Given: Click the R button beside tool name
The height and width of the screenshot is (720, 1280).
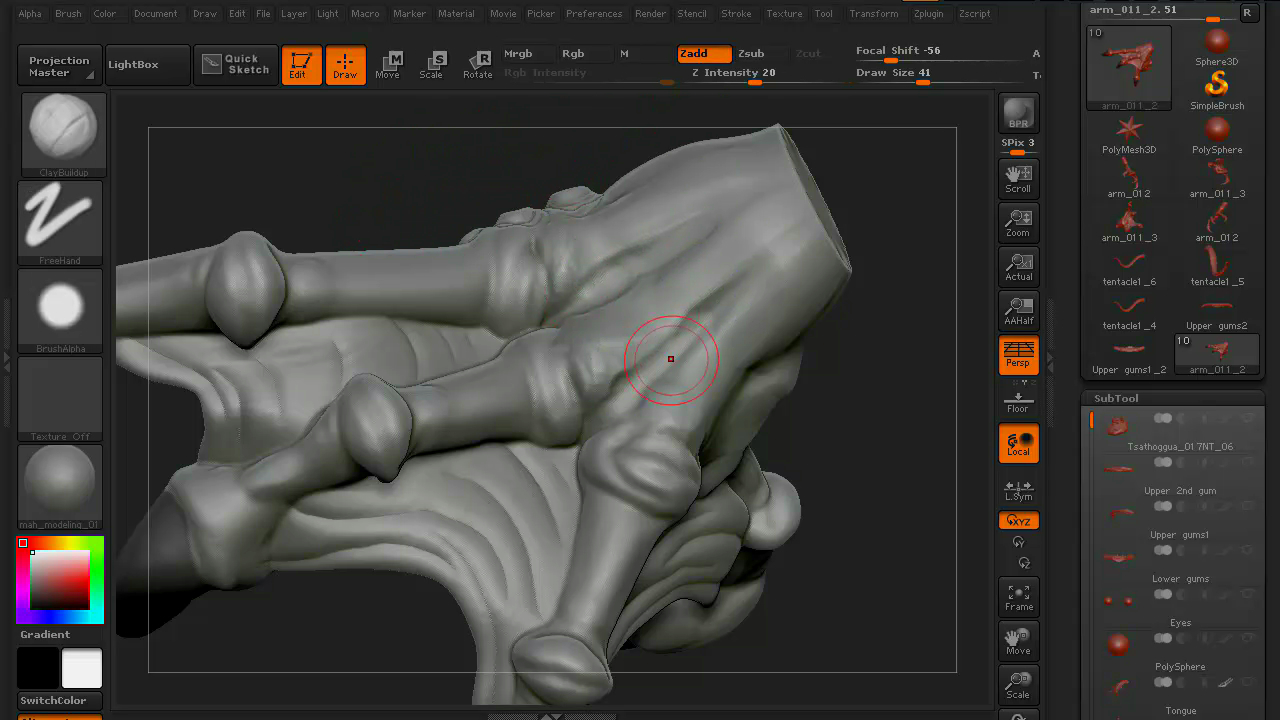Looking at the screenshot, I should point(1248,12).
